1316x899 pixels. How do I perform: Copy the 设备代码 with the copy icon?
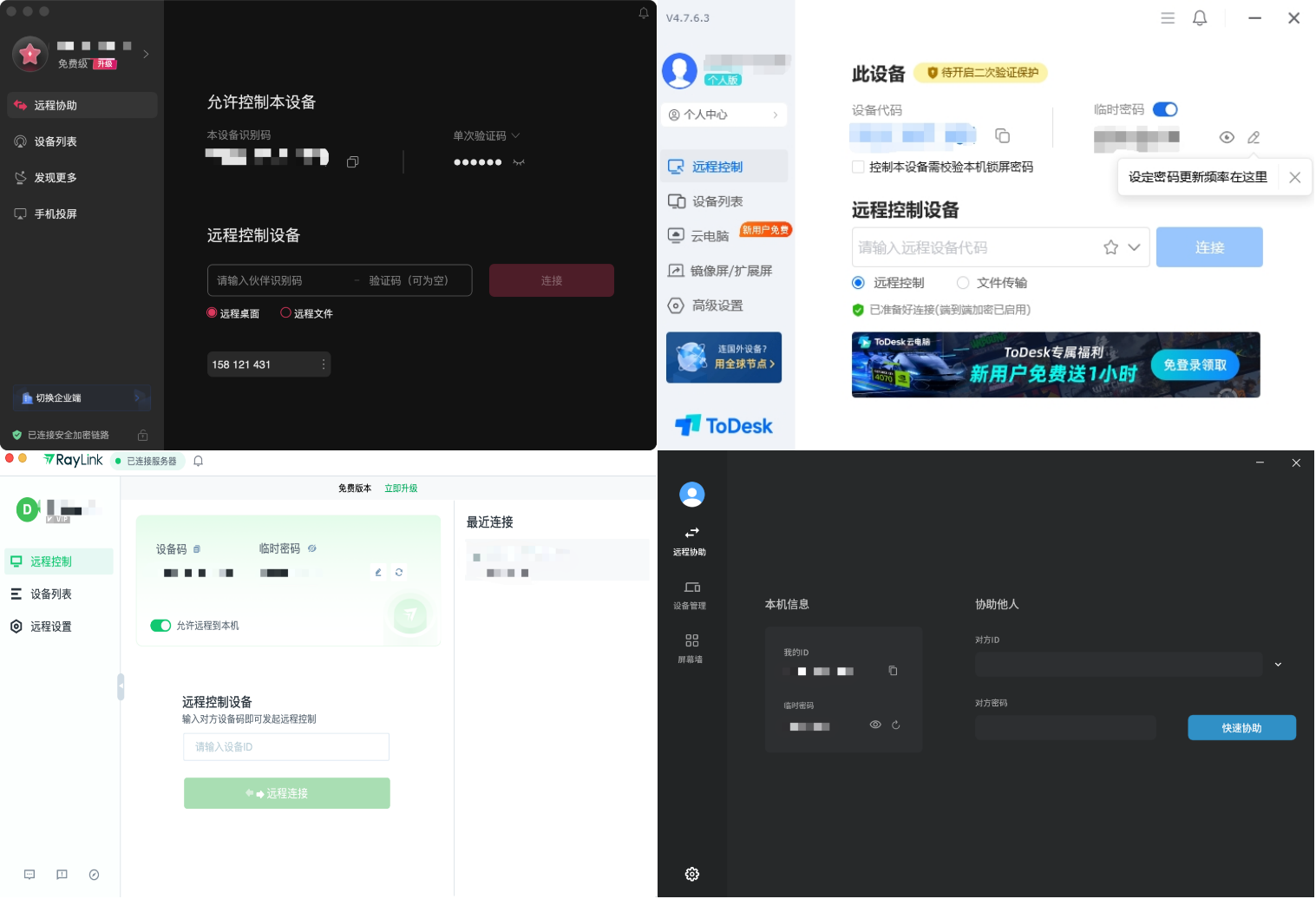pos(1004,135)
